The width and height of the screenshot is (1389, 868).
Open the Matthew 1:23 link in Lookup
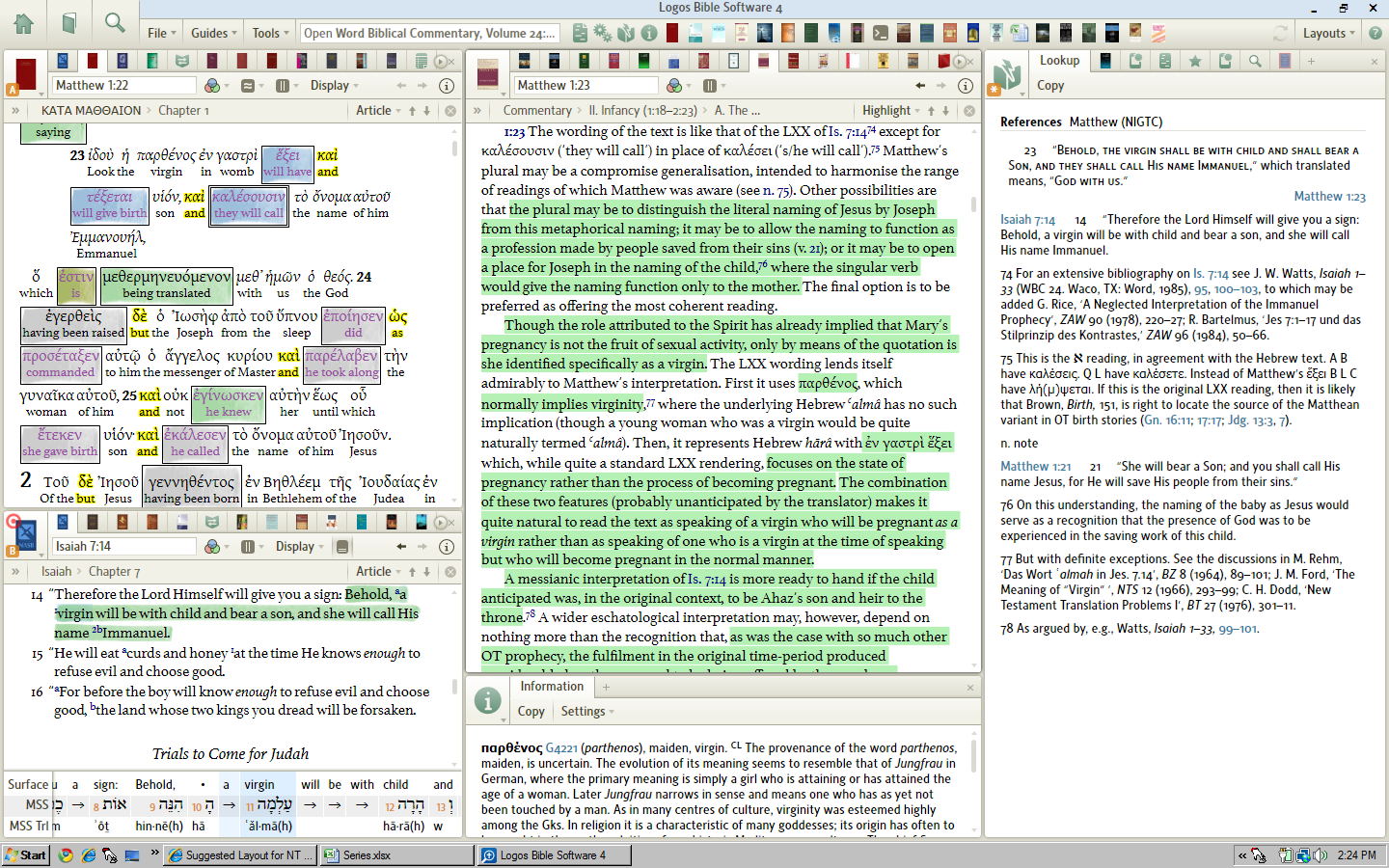coord(1329,197)
